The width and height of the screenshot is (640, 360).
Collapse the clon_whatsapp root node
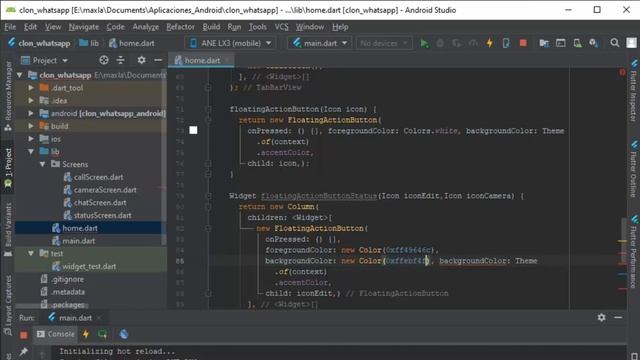[x=20, y=75]
